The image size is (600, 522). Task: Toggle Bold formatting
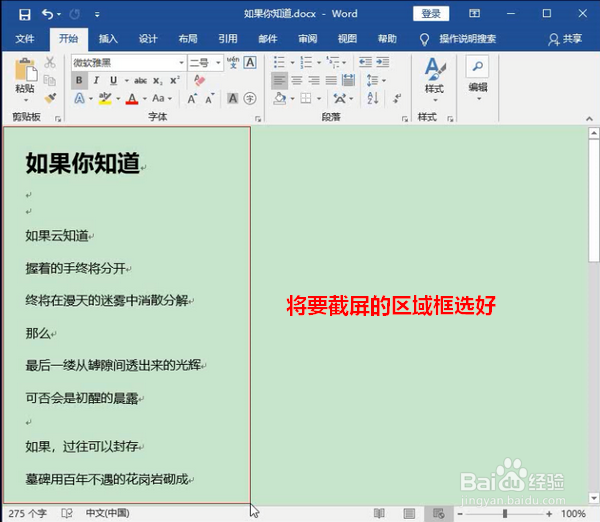[79, 80]
